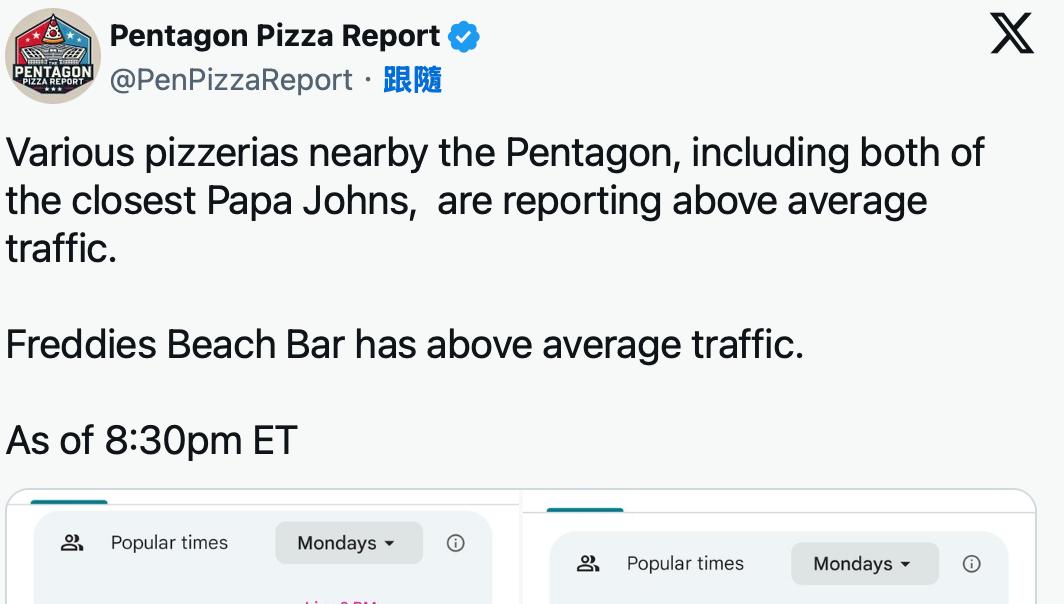1064x604 pixels.
Task: Open the @PenPizzaReport handle link
Action: click(x=230, y=80)
